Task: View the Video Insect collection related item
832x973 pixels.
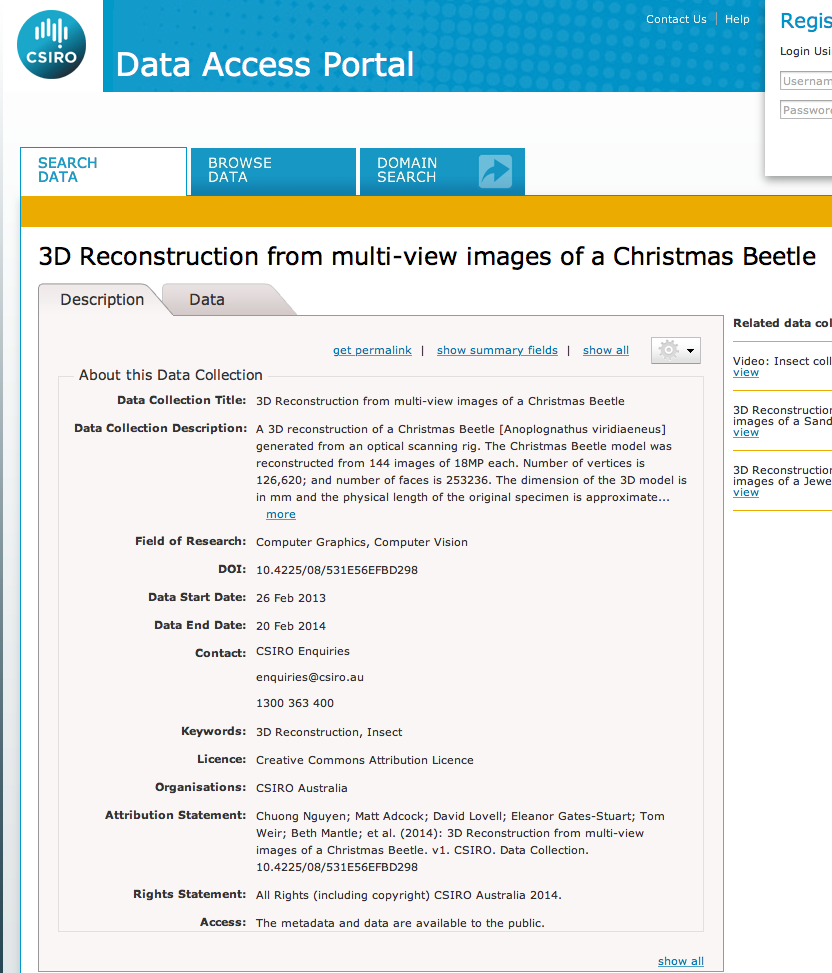Action: click(x=746, y=372)
